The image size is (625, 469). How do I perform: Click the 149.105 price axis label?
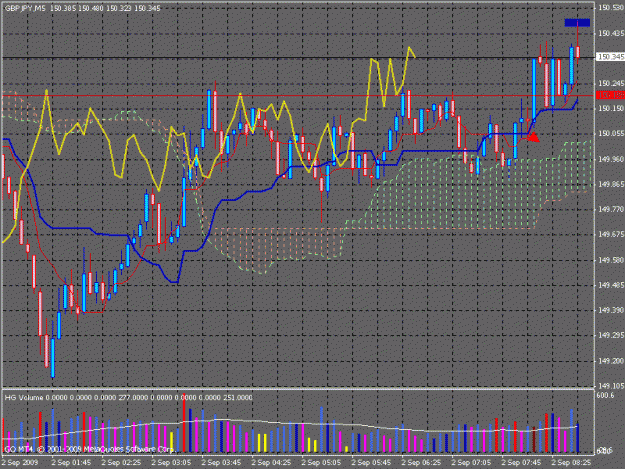click(611, 386)
